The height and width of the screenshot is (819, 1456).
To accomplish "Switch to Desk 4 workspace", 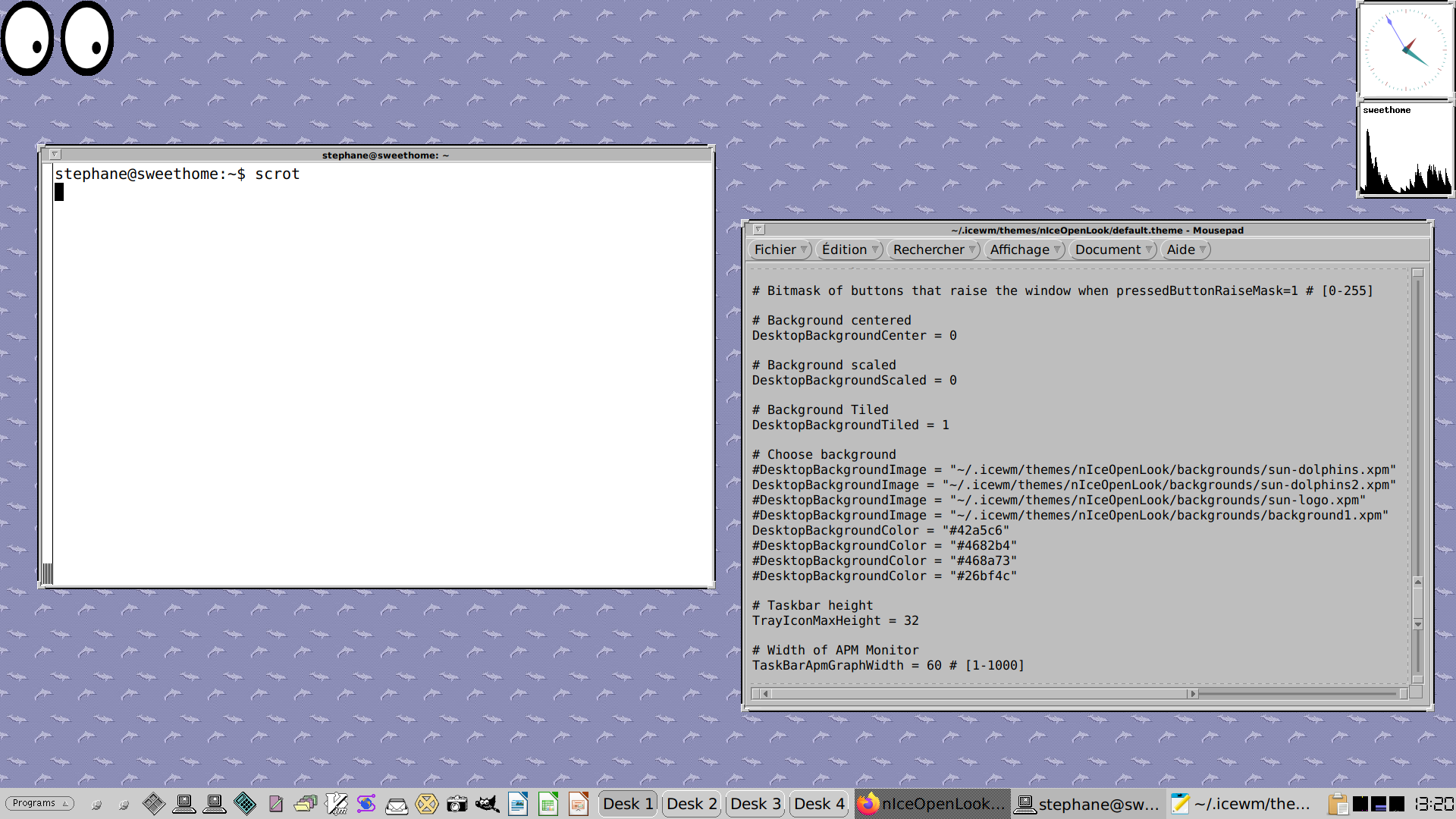I will pyautogui.click(x=819, y=804).
